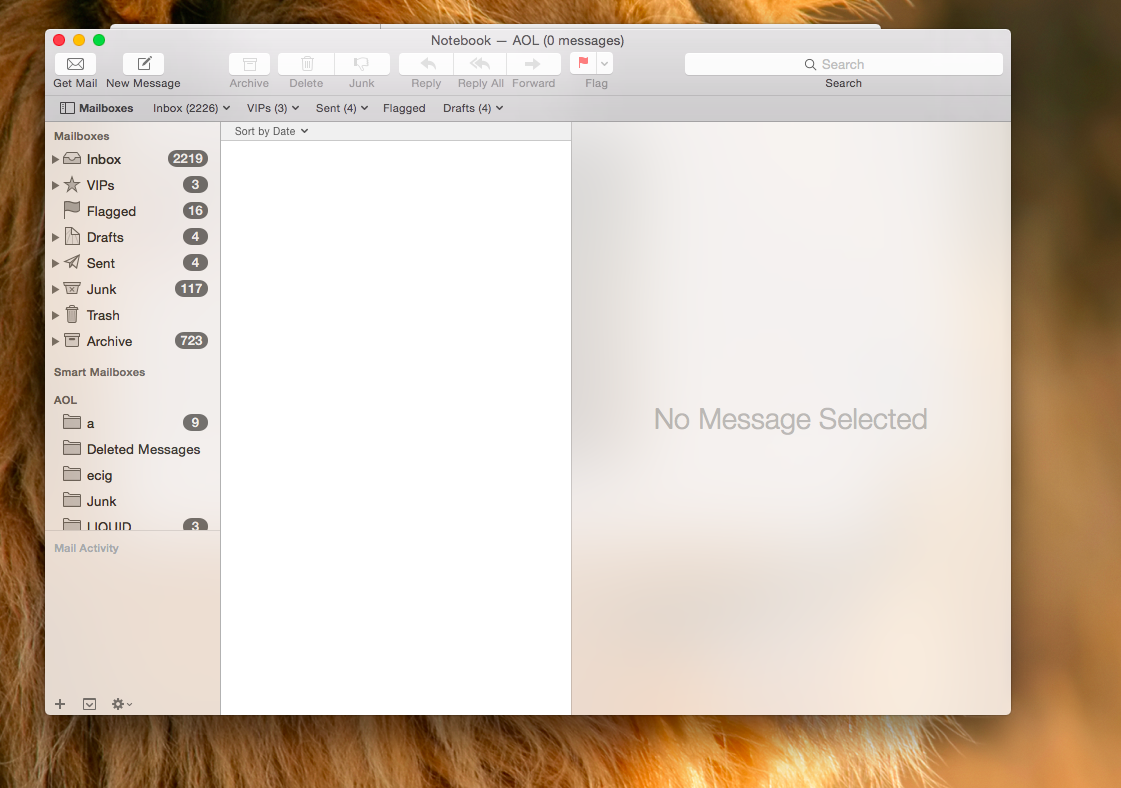The image size is (1121, 788).
Task: Click into the Search field
Action: point(844,64)
